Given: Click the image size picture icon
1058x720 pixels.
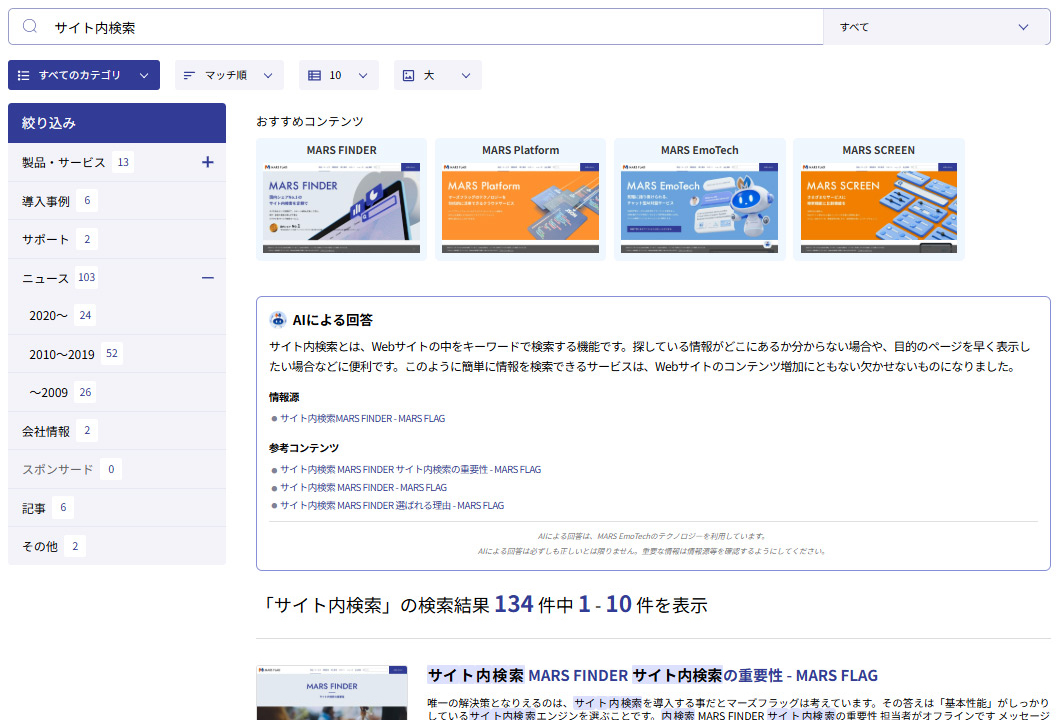Looking at the screenshot, I should [408, 76].
